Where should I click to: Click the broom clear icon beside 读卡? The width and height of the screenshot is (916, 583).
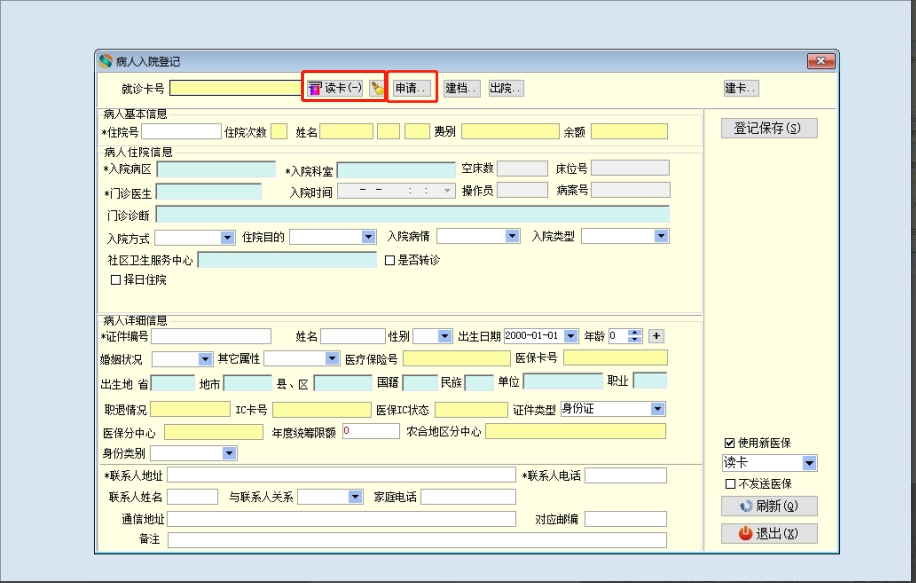(377, 88)
